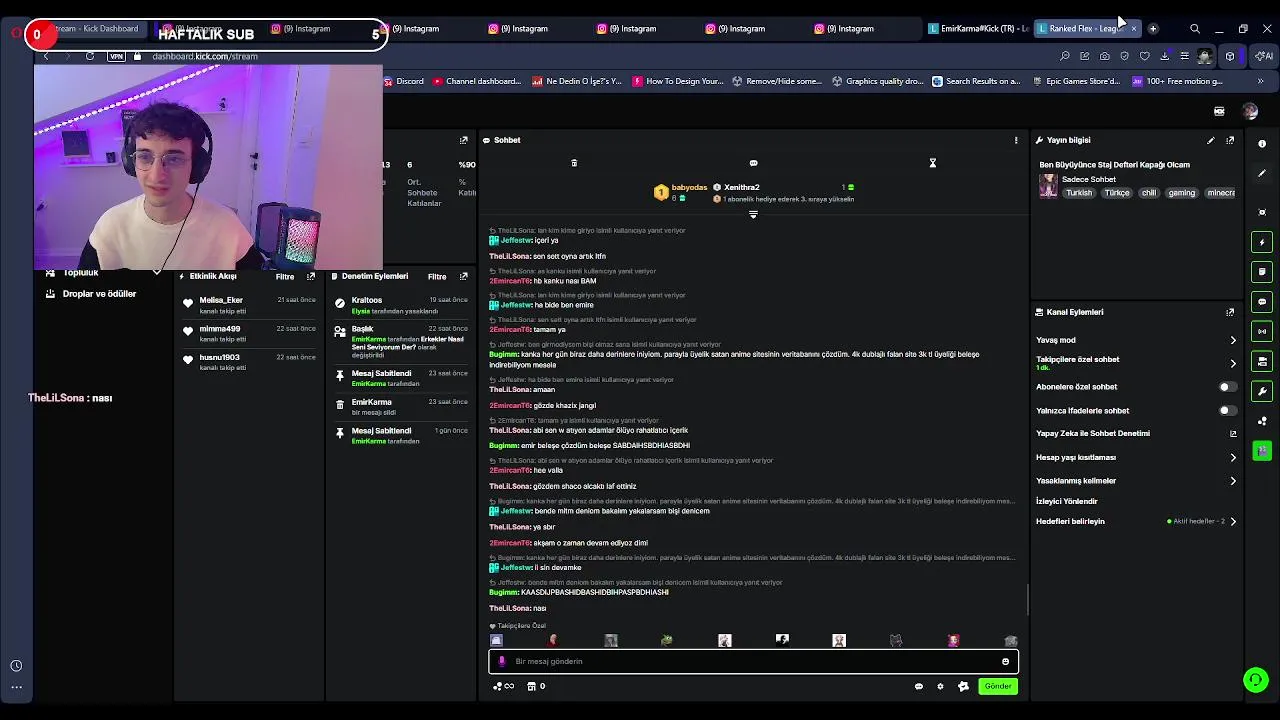Pop out the Kanal Eylemleri panel

(1230, 312)
